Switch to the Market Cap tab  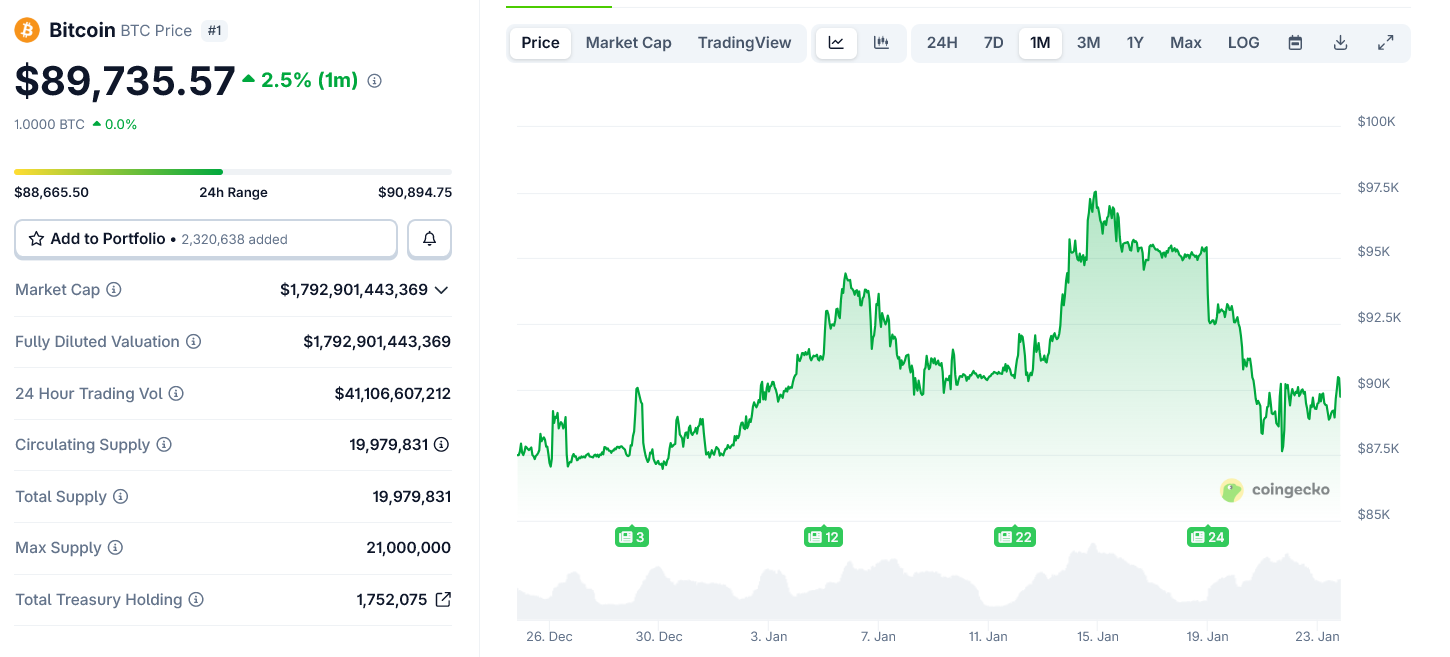[628, 42]
